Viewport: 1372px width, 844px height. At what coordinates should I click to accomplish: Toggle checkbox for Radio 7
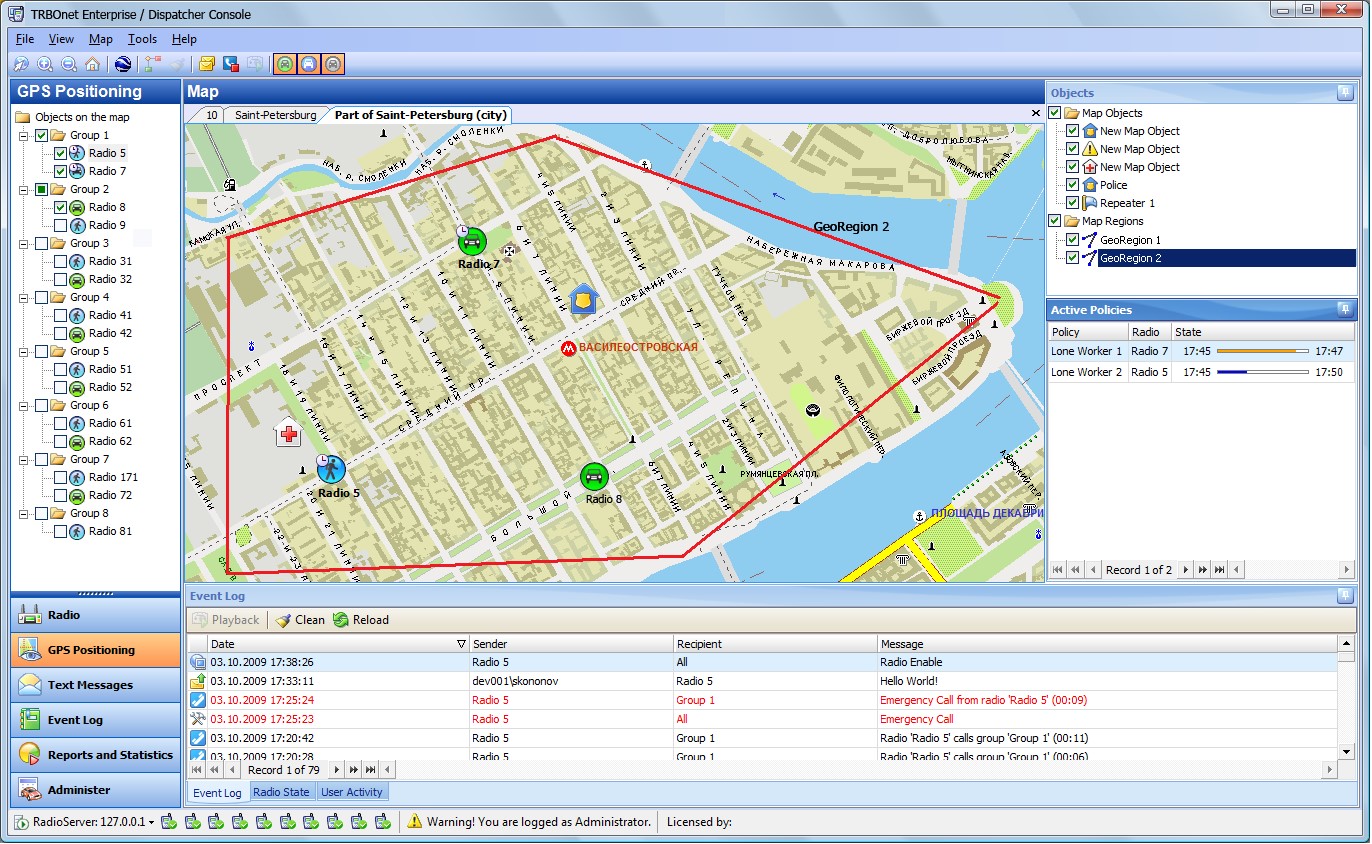[61, 172]
